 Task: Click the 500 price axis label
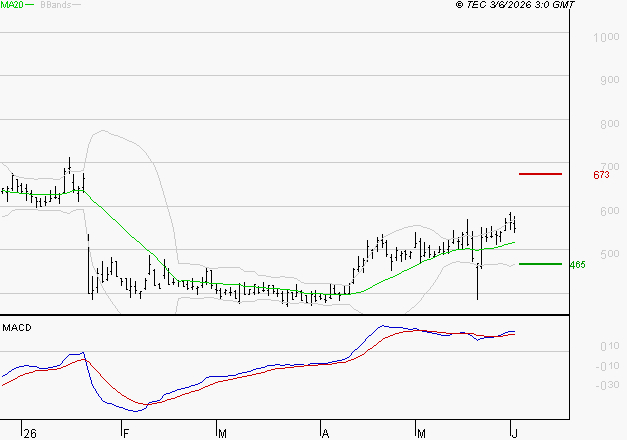tap(610, 254)
